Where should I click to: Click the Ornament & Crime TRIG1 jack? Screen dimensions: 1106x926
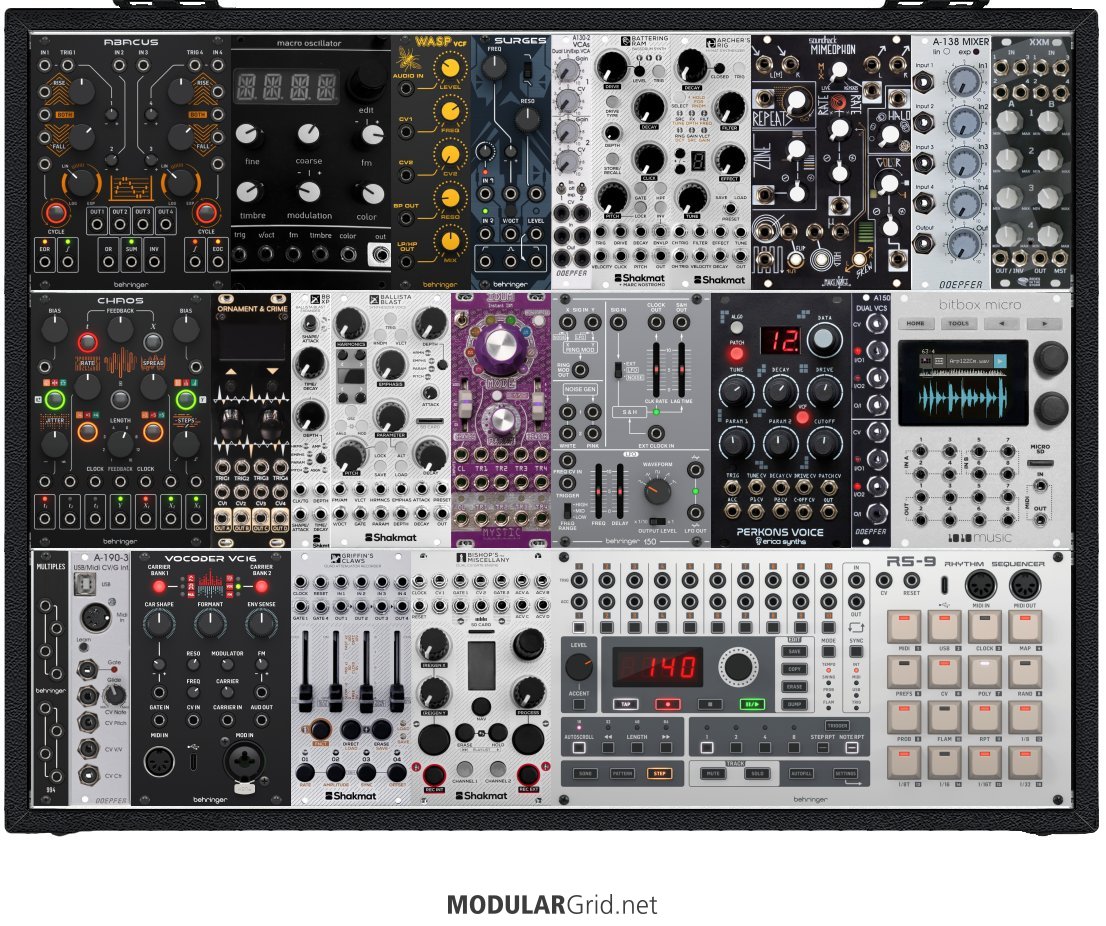(222, 467)
